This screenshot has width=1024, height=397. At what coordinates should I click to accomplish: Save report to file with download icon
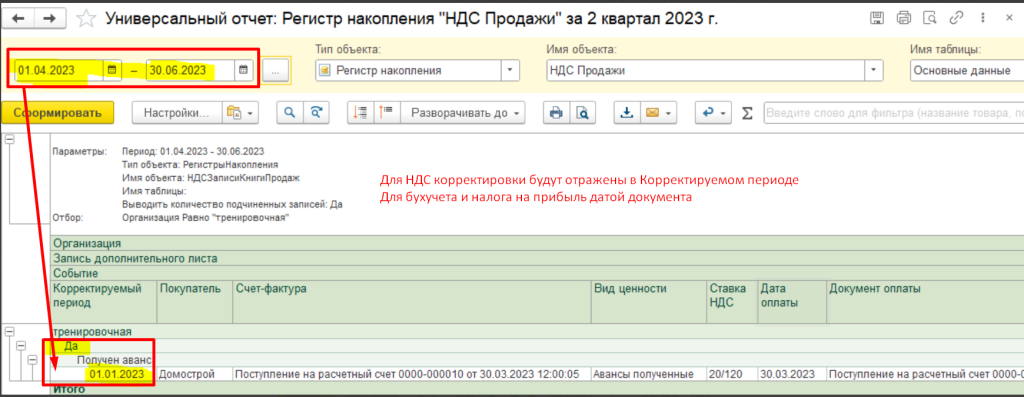[626, 112]
